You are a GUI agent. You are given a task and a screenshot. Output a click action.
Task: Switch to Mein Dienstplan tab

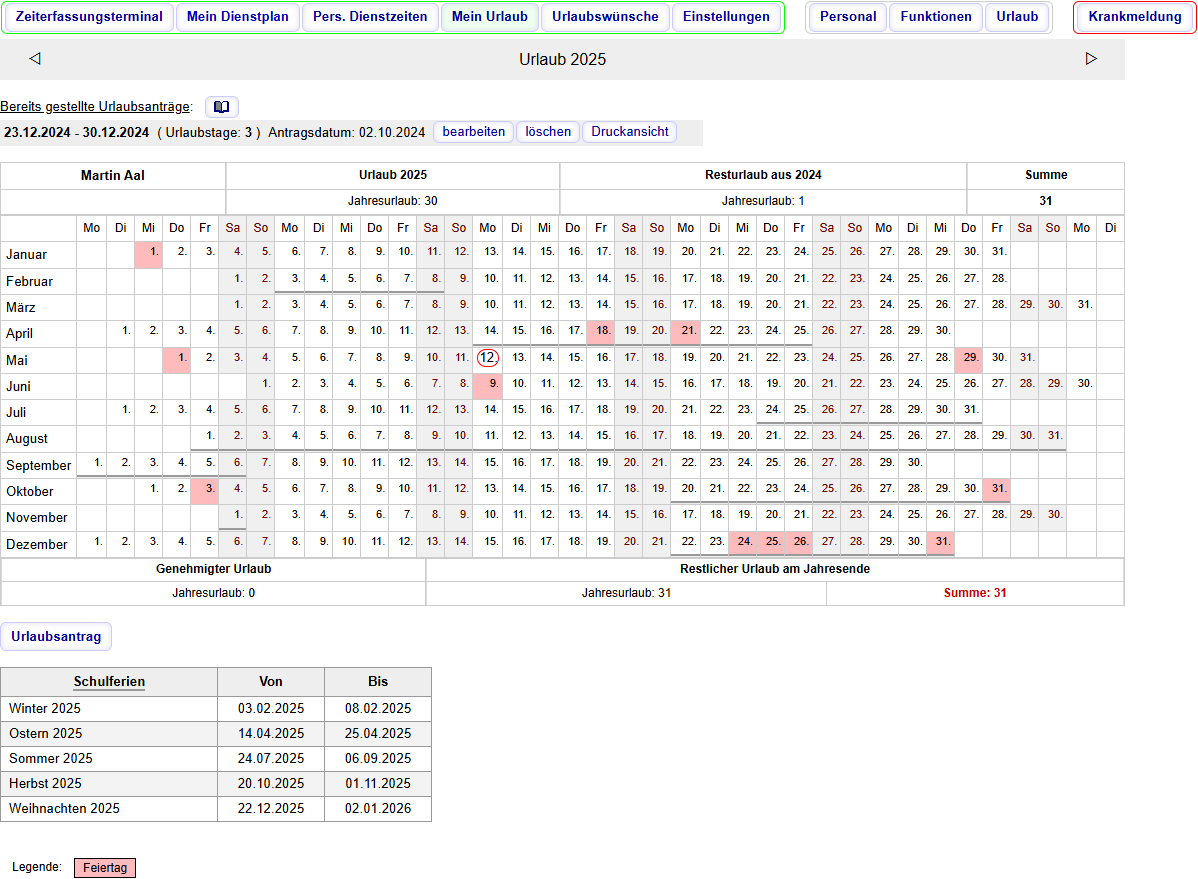click(237, 17)
